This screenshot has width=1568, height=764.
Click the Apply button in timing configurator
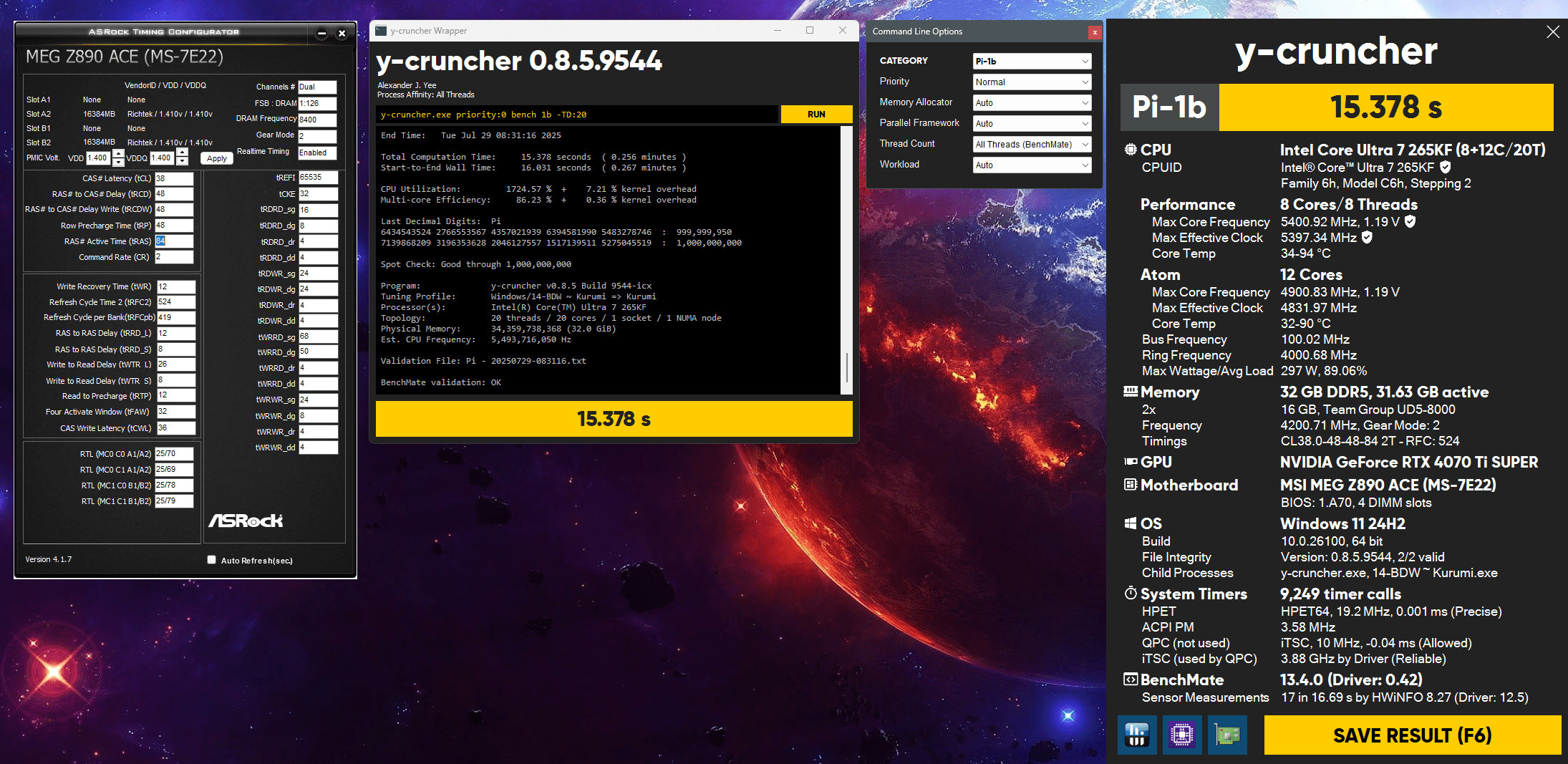coord(217,158)
